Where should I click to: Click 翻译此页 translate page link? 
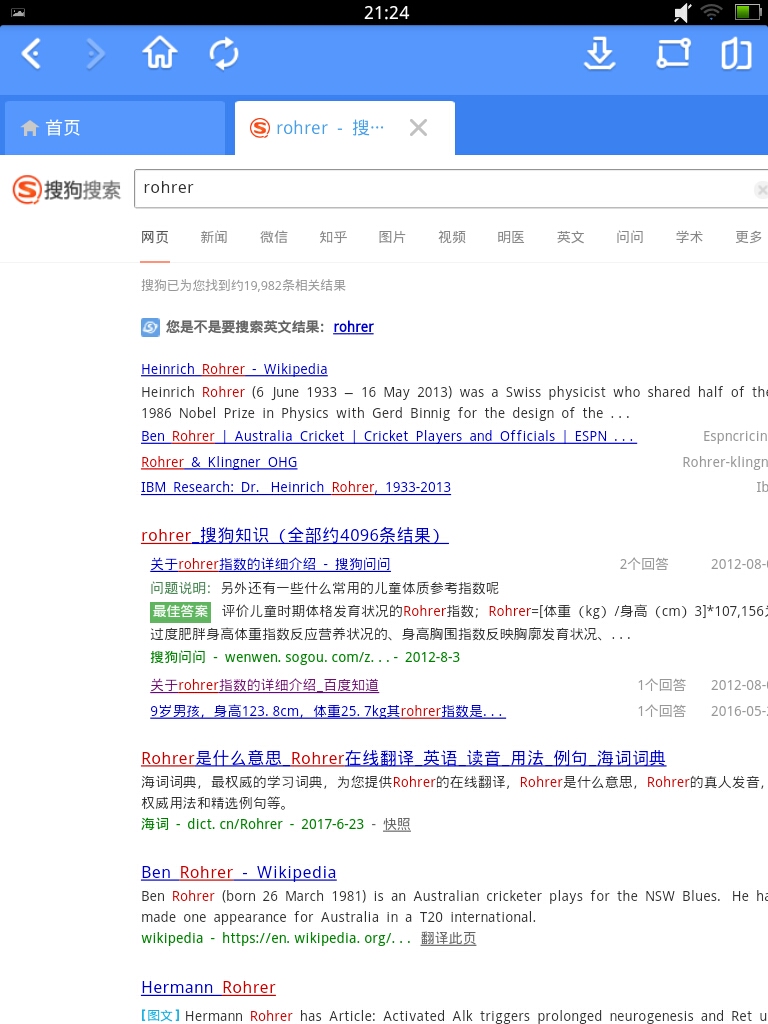(448, 938)
